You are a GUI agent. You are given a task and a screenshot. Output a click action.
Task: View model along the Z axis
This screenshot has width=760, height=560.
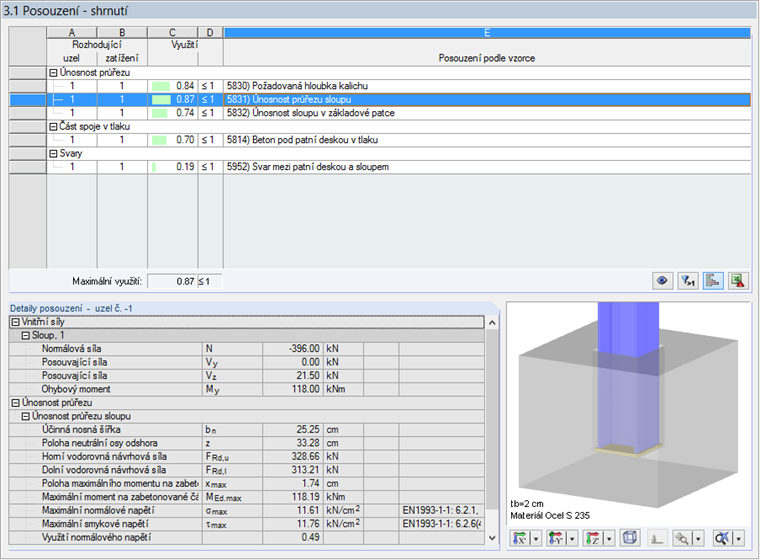593,538
